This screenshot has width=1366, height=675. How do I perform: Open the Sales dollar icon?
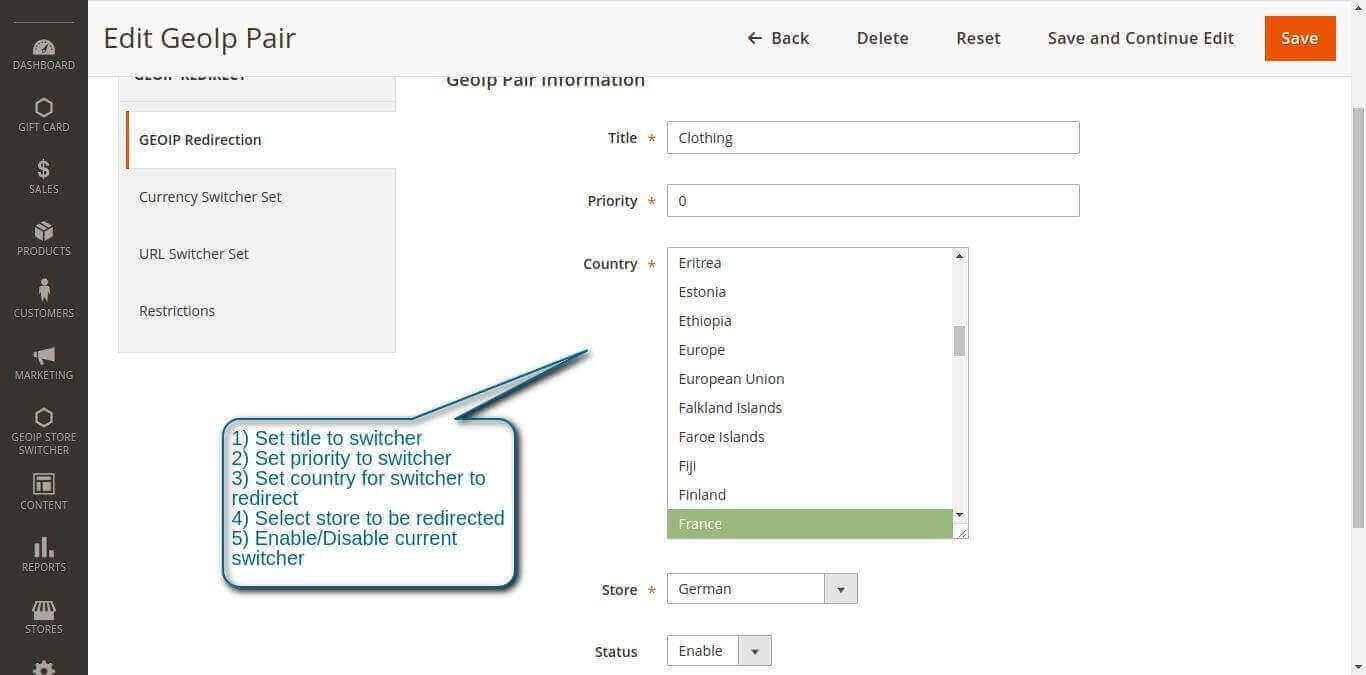tap(44, 170)
